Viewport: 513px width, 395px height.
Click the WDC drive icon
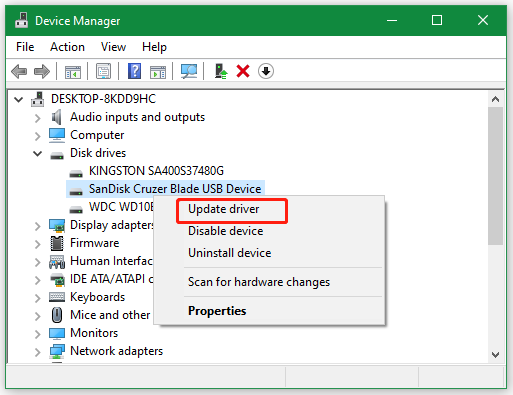click(x=76, y=209)
